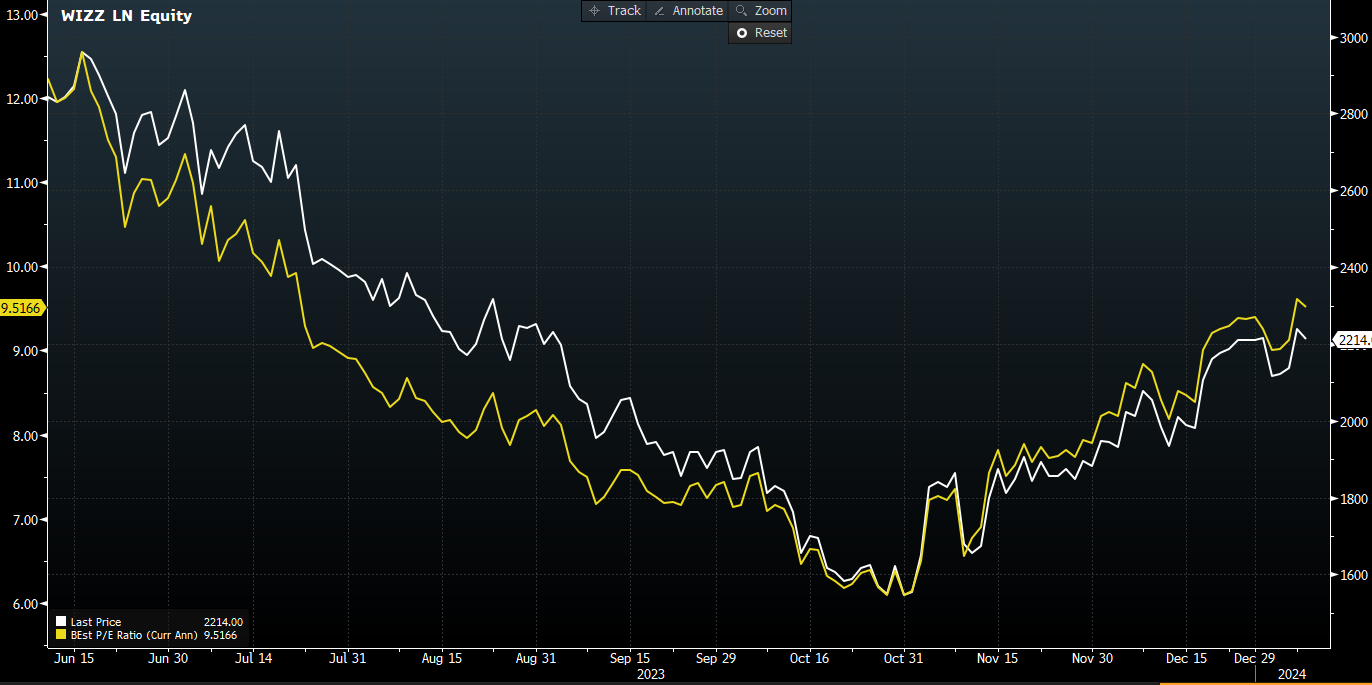The width and height of the screenshot is (1372, 685).
Task: Click the WIZZ LN Equity chart title
Action: click(x=127, y=16)
